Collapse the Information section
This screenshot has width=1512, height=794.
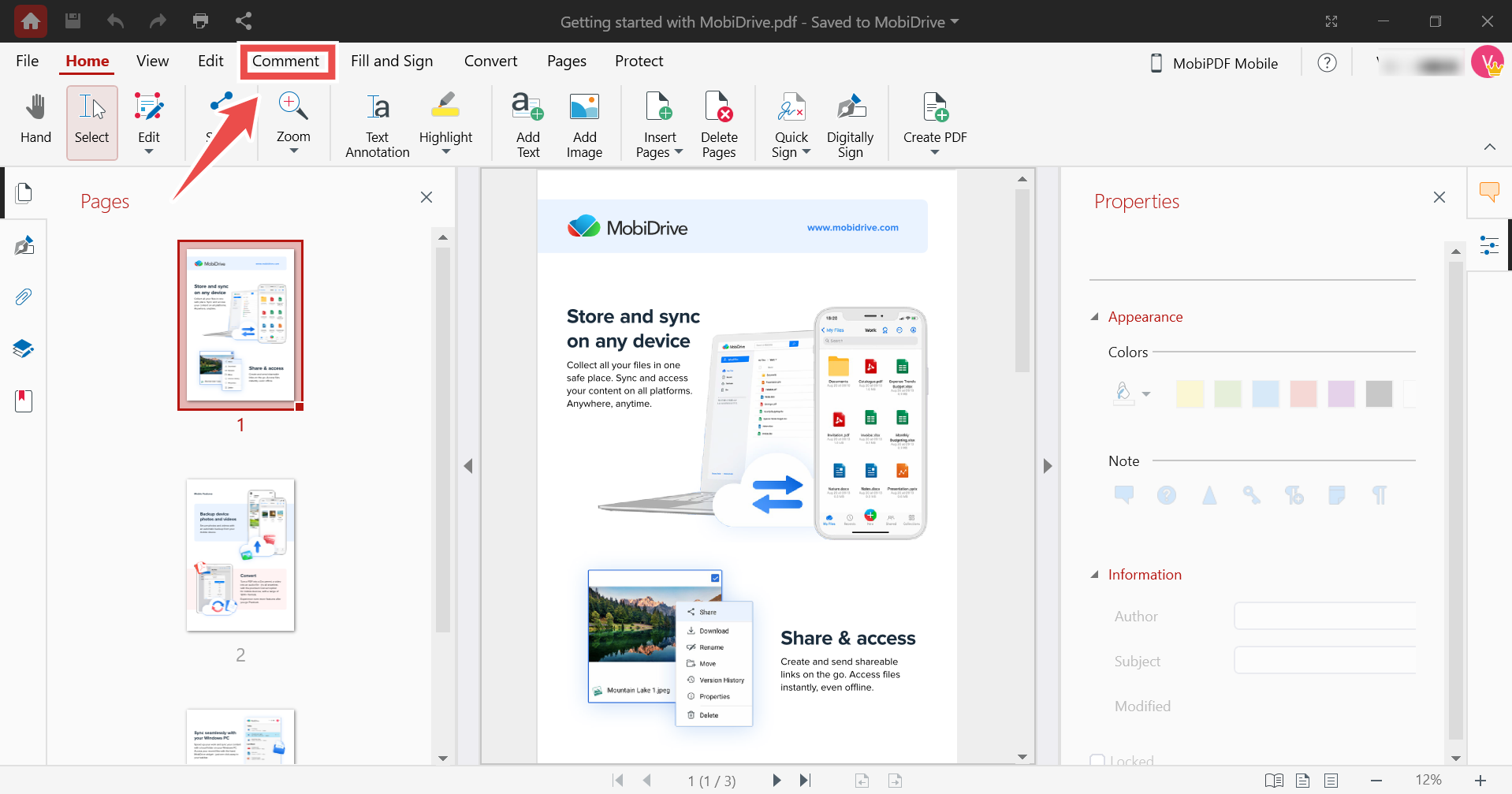(x=1094, y=575)
